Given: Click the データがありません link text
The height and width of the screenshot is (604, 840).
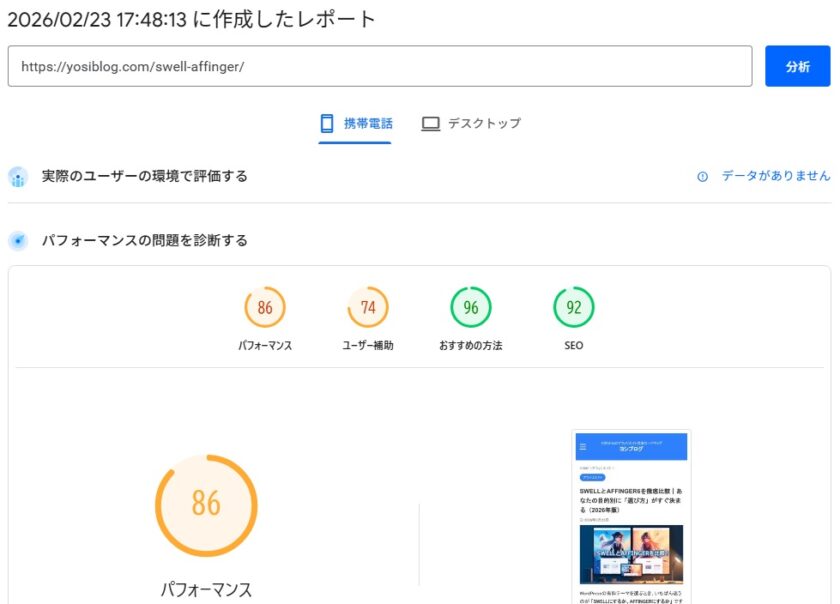Looking at the screenshot, I should click(776, 176).
